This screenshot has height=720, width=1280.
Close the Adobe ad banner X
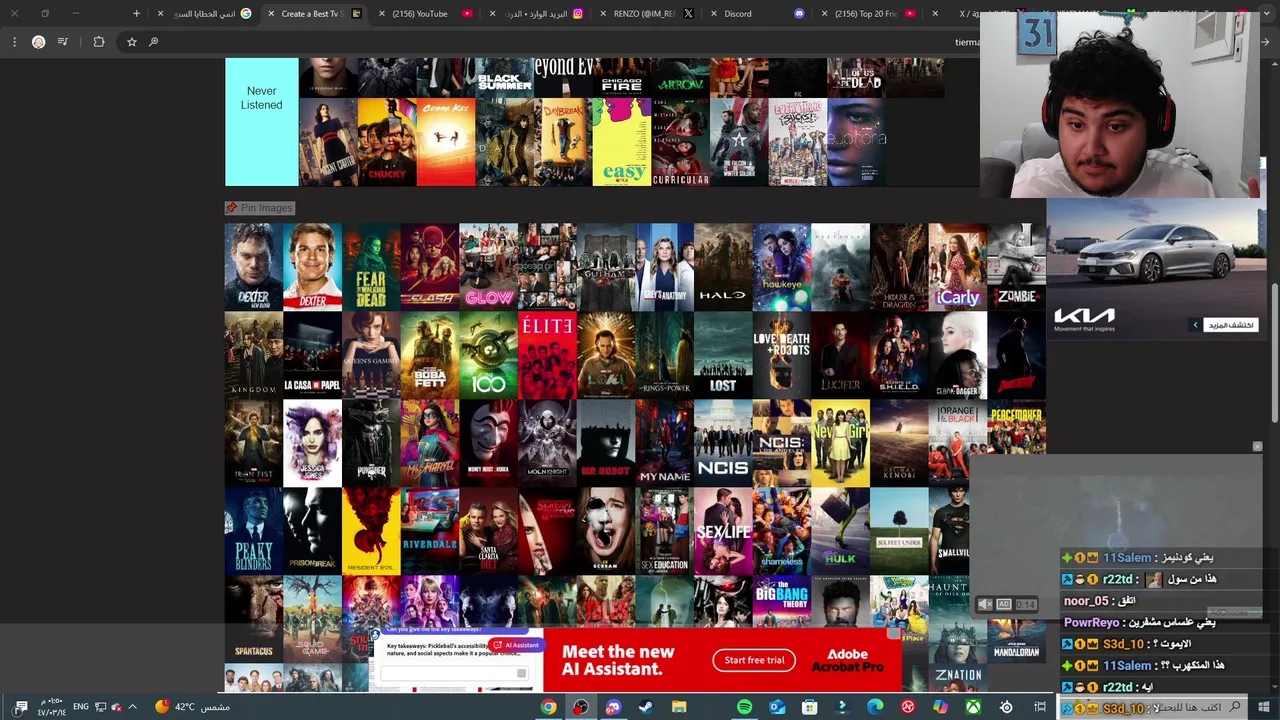pyautogui.click(x=894, y=632)
